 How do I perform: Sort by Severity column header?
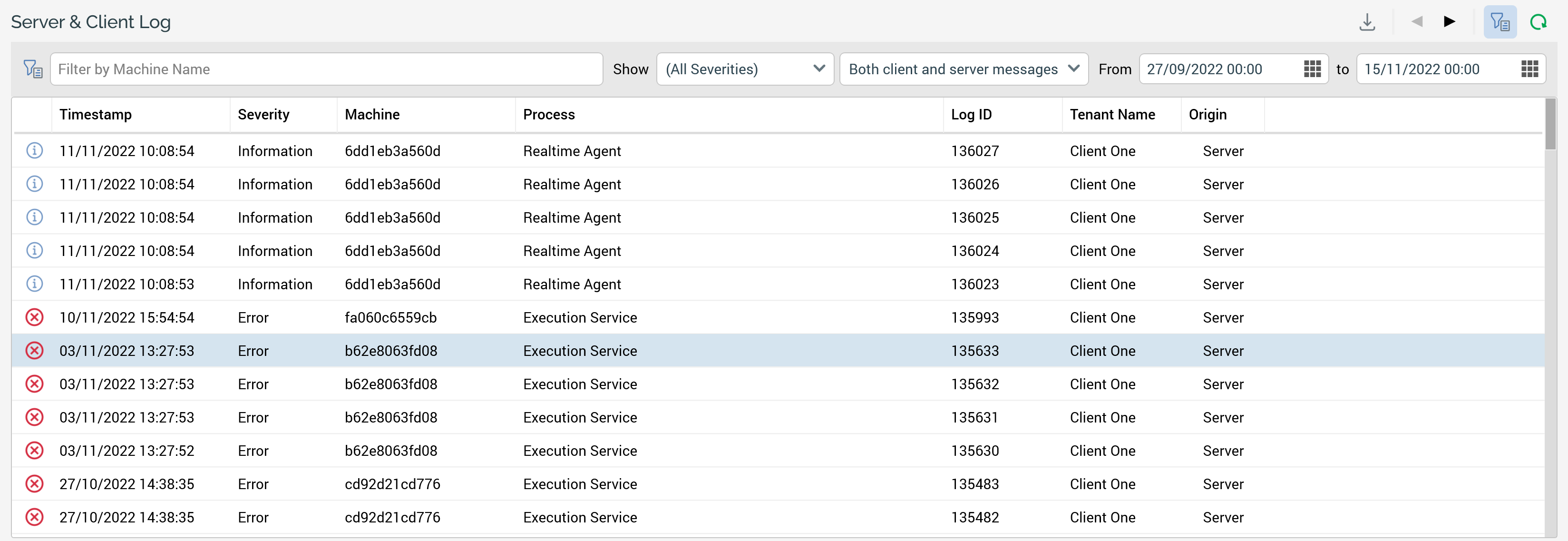(263, 115)
